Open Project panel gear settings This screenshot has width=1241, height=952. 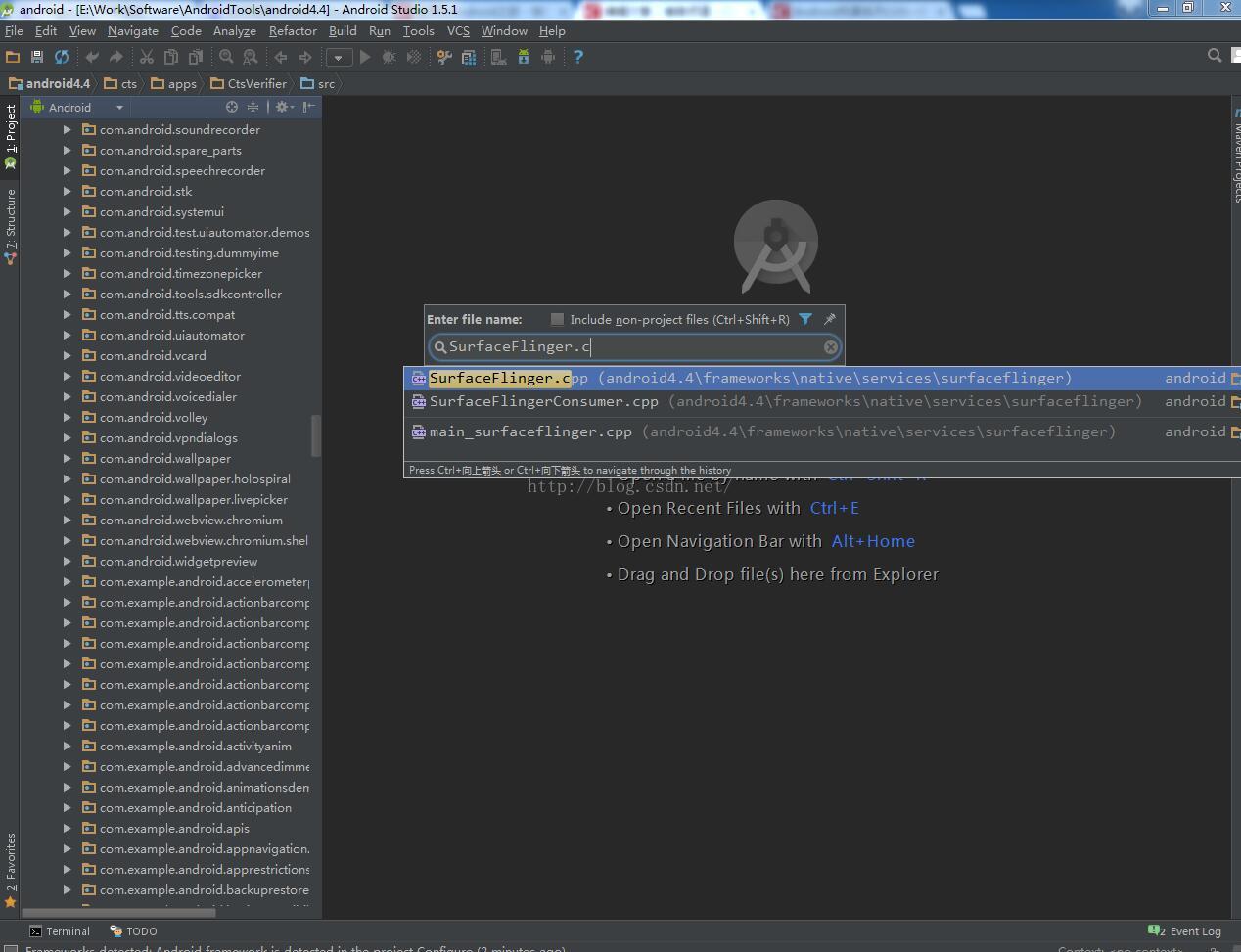click(284, 107)
